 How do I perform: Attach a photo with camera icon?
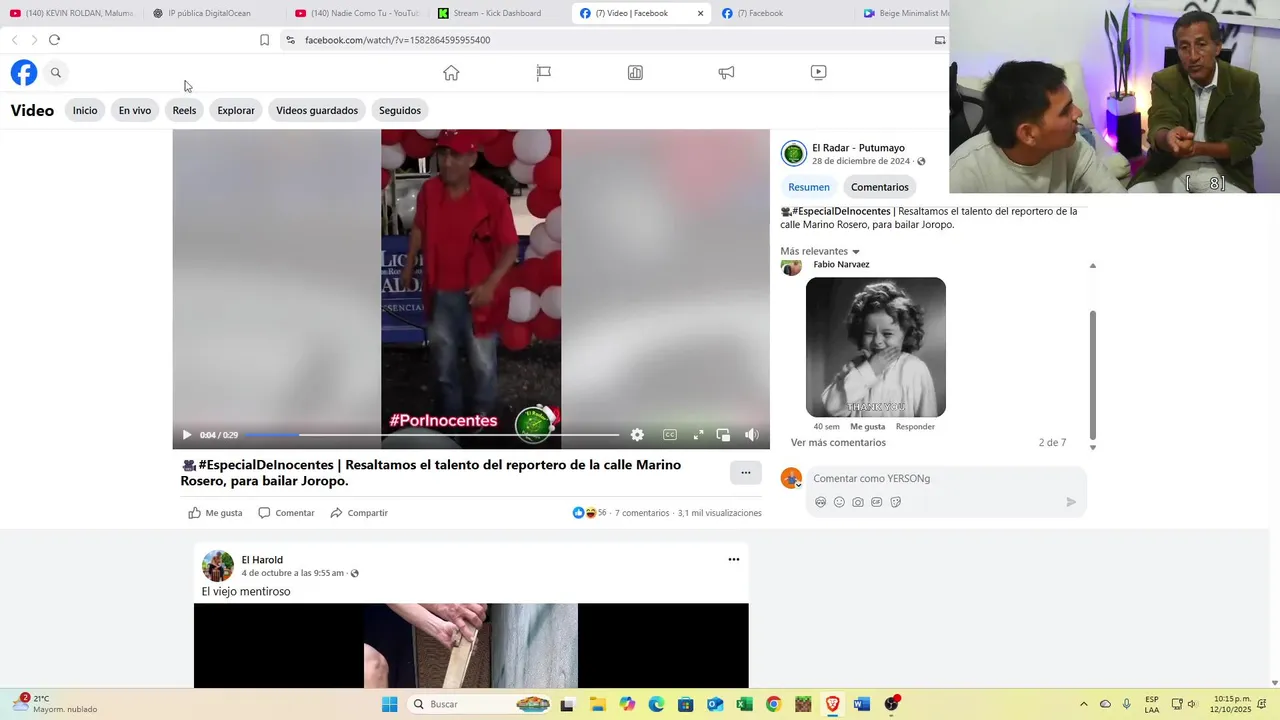pyautogui.click(x=858, y=502)
